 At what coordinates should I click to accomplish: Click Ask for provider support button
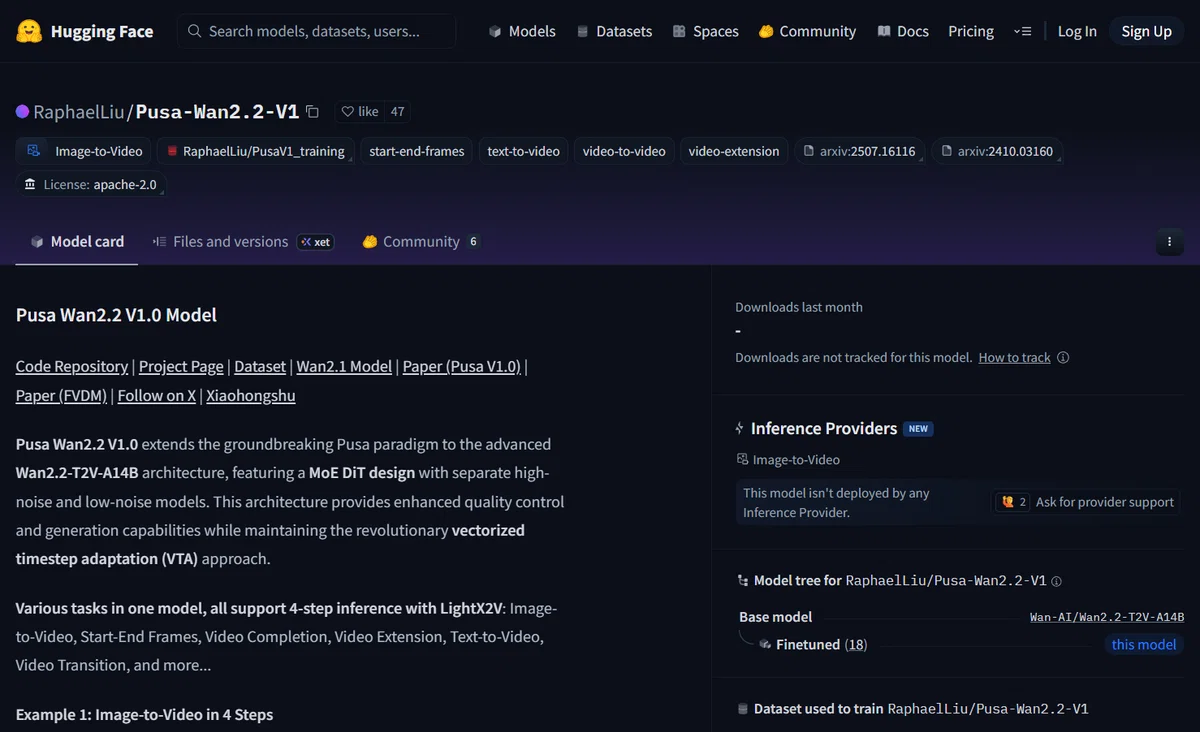1086,502
